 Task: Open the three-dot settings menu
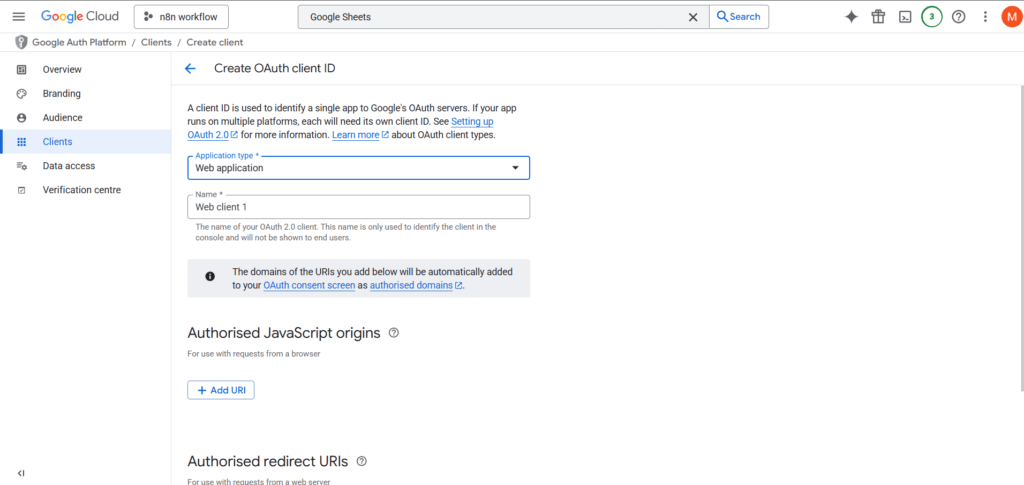(985, 16)
